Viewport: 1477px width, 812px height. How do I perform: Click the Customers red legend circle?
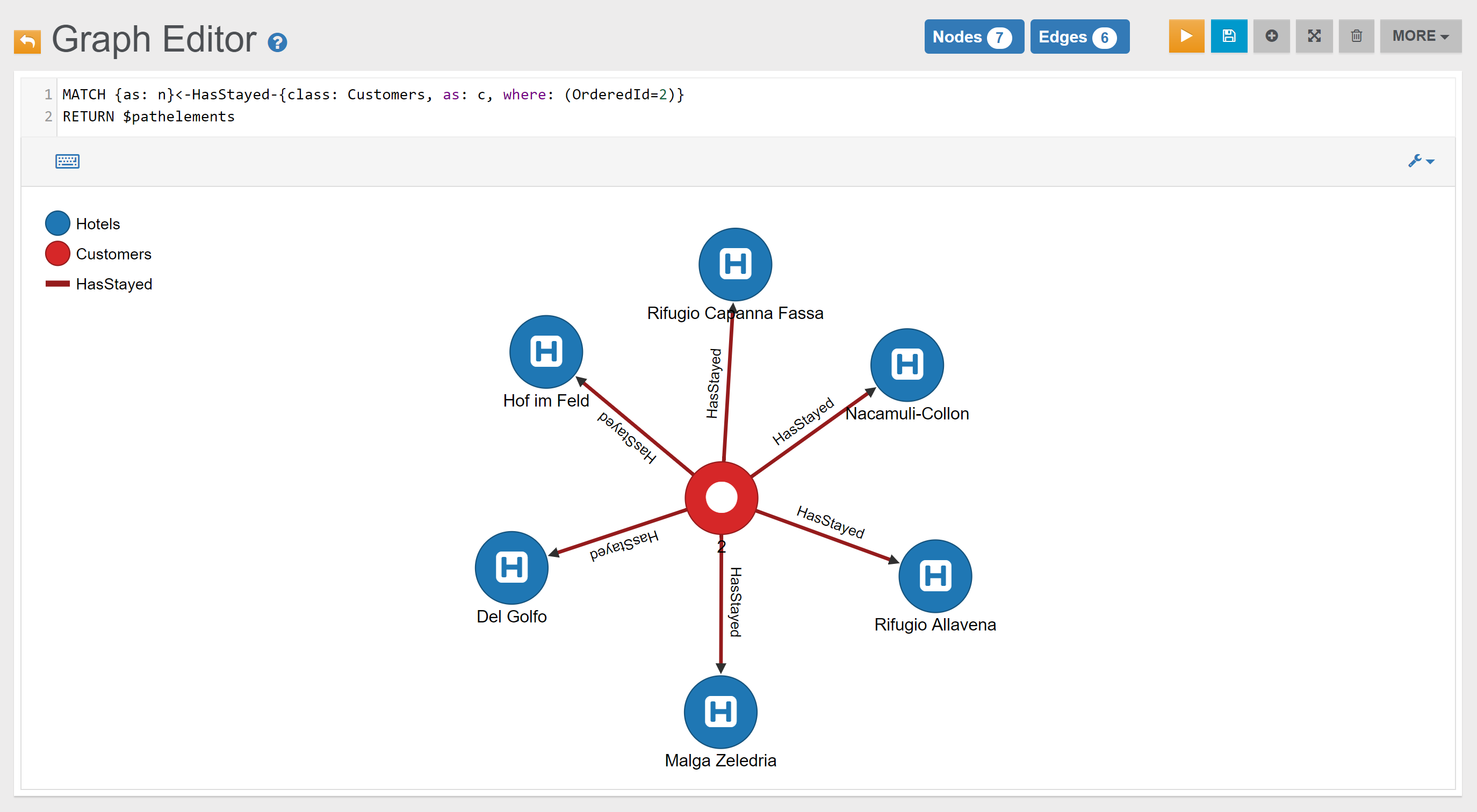tap(57, 253)
